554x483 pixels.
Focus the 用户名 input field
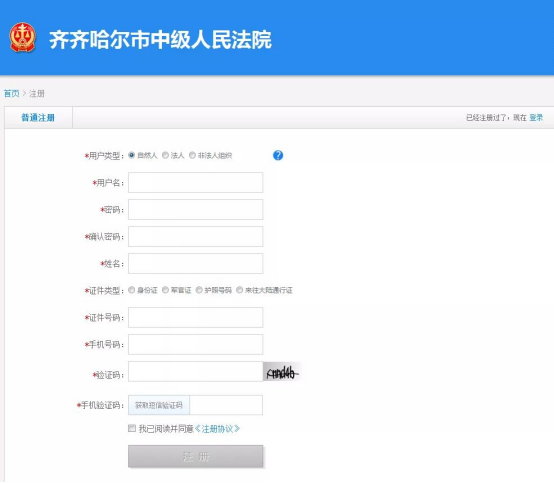[195, 183]
